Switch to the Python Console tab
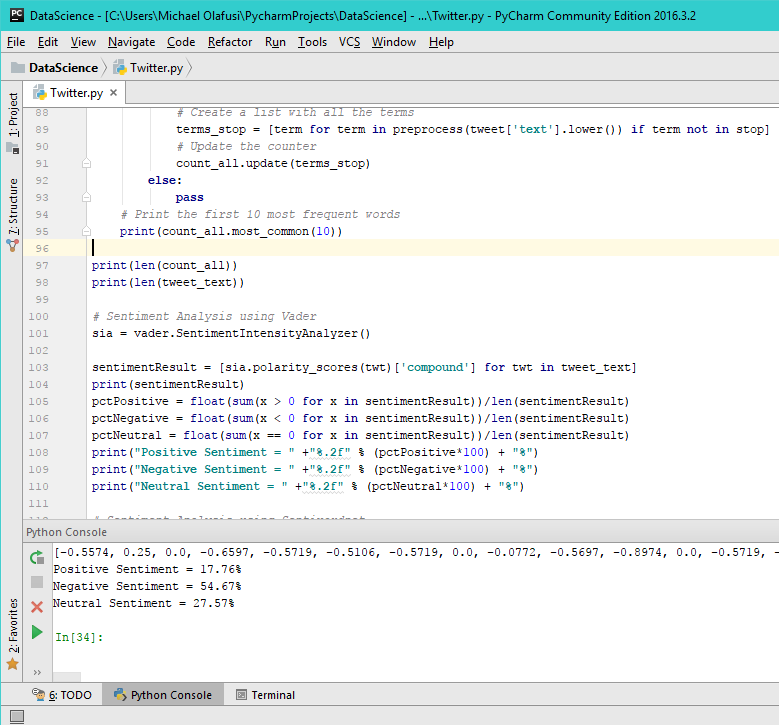The height and width of the screenshot is (725, 779). [x=163, y=695]
